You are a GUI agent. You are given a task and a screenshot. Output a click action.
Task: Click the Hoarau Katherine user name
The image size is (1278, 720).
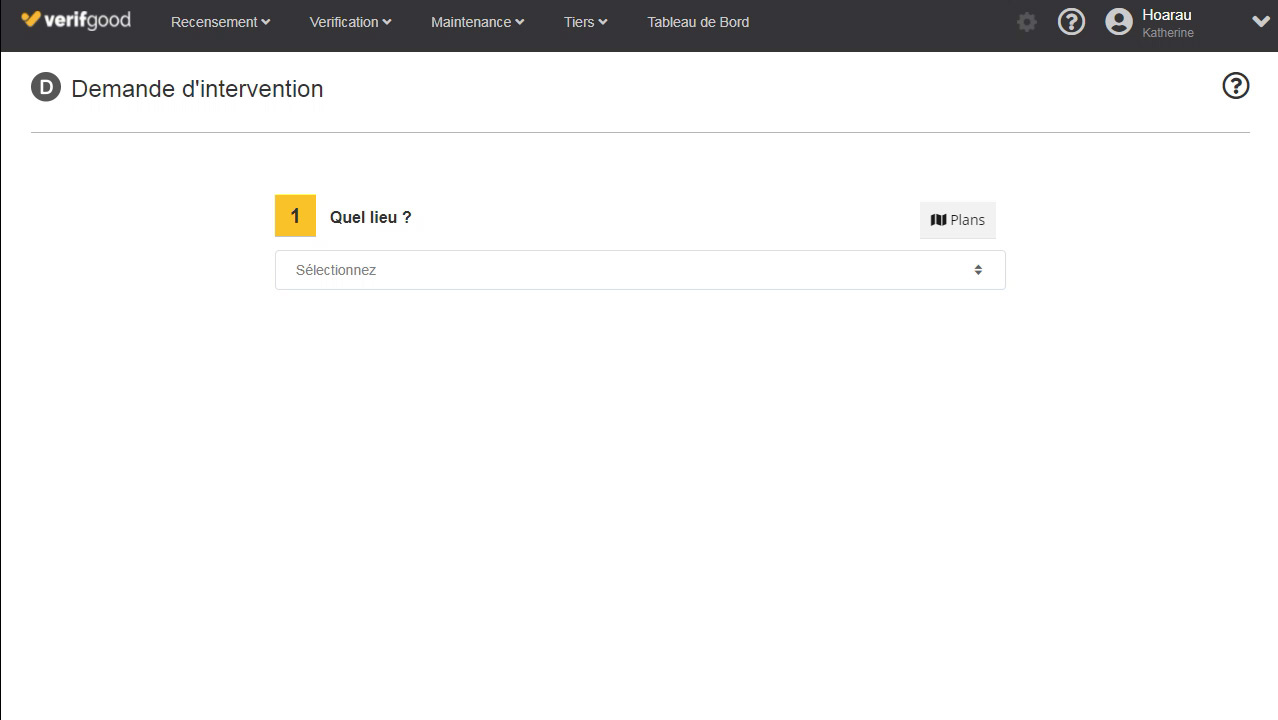1167,23
